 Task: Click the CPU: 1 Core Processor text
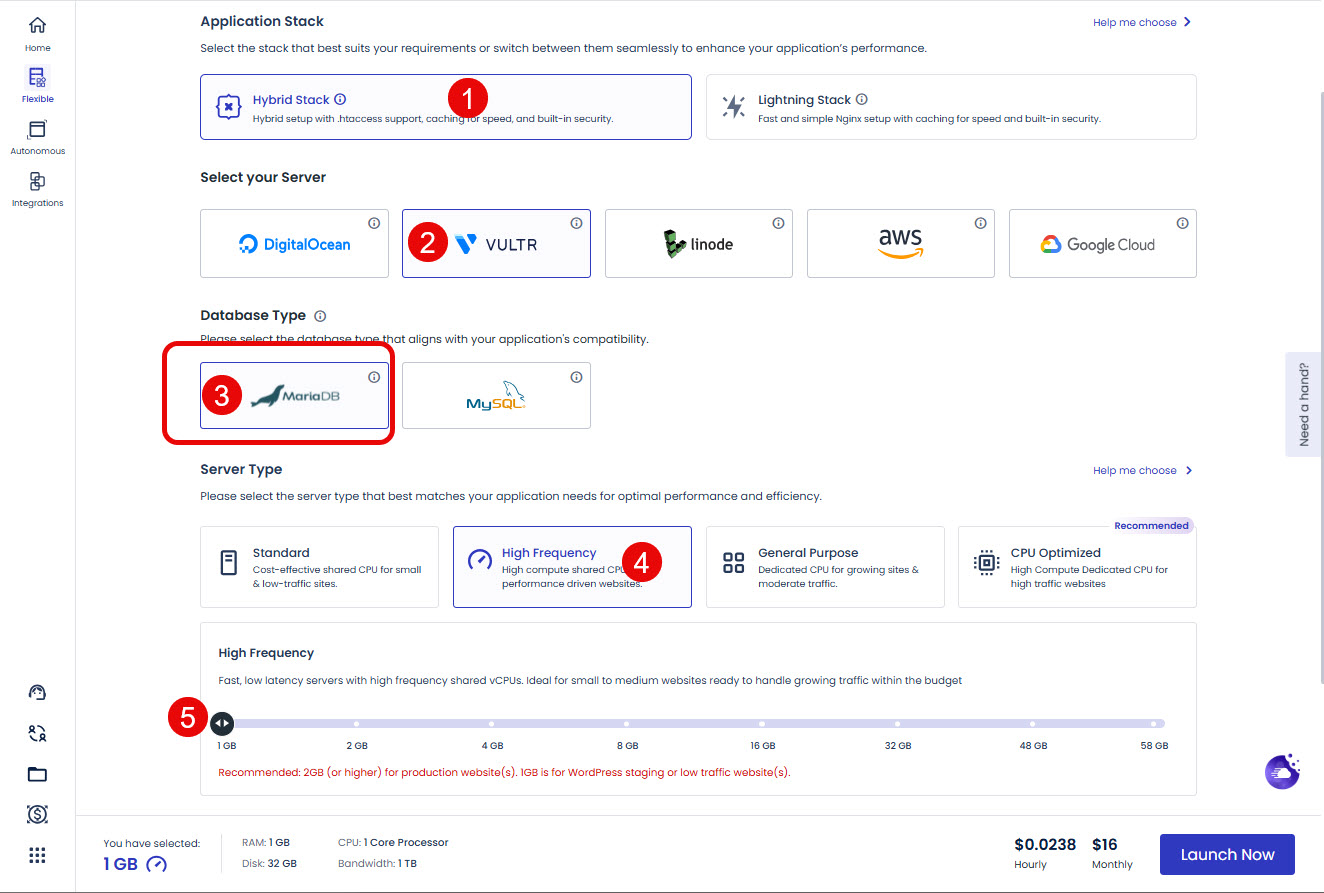coord(393,842)
